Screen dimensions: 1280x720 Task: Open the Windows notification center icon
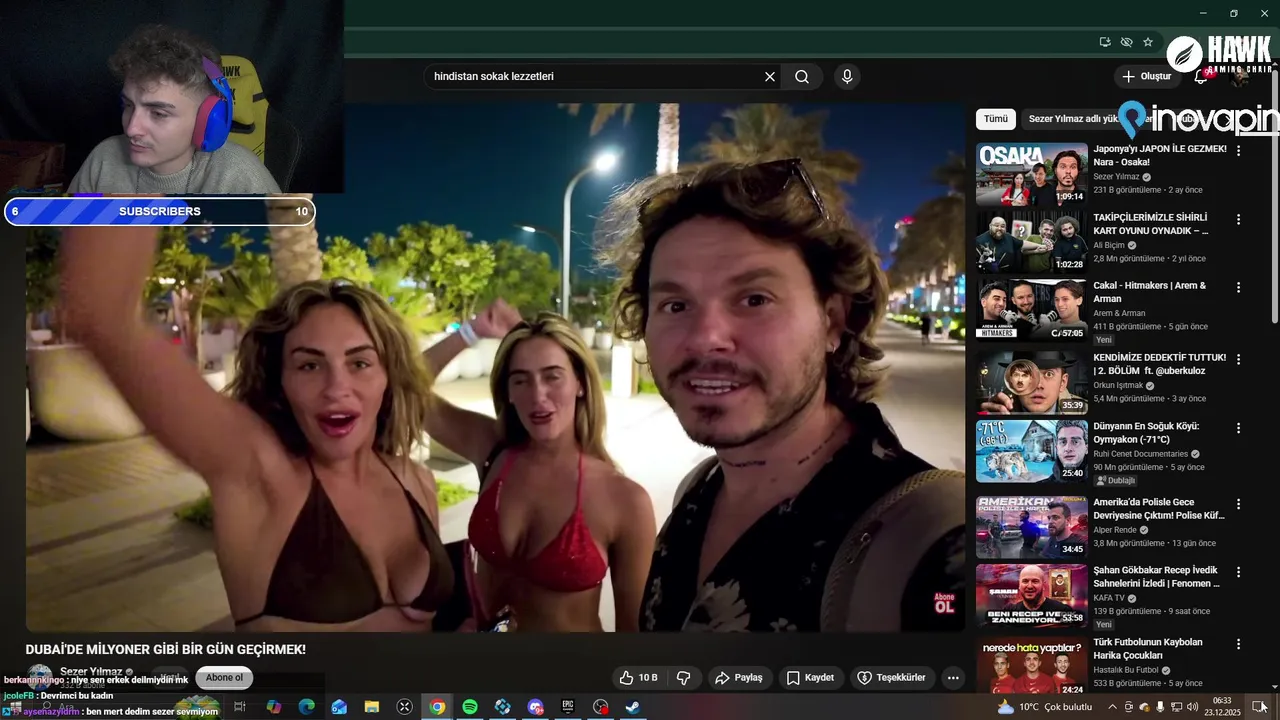tap(1259, 707)
